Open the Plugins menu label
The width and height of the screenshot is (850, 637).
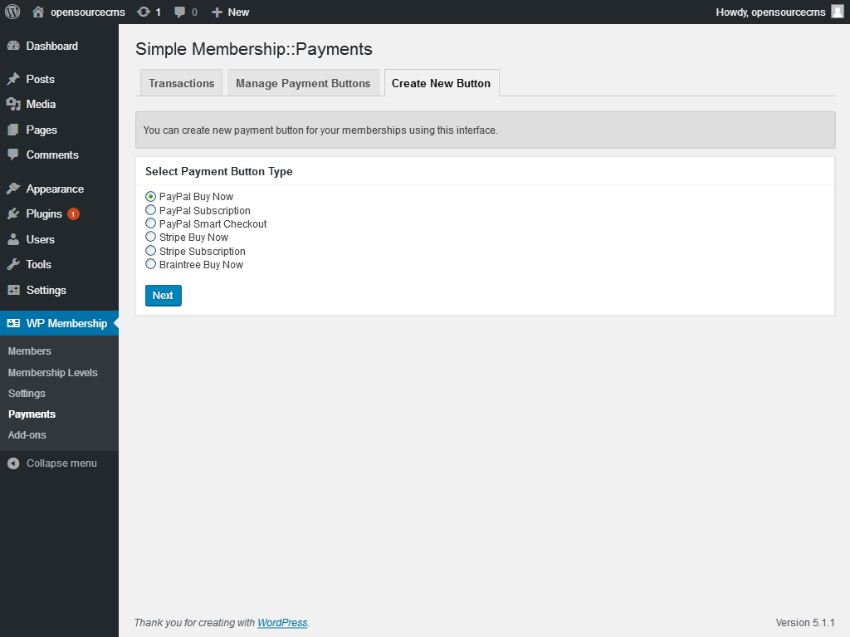pyautogui.click(x=44, y=214)
